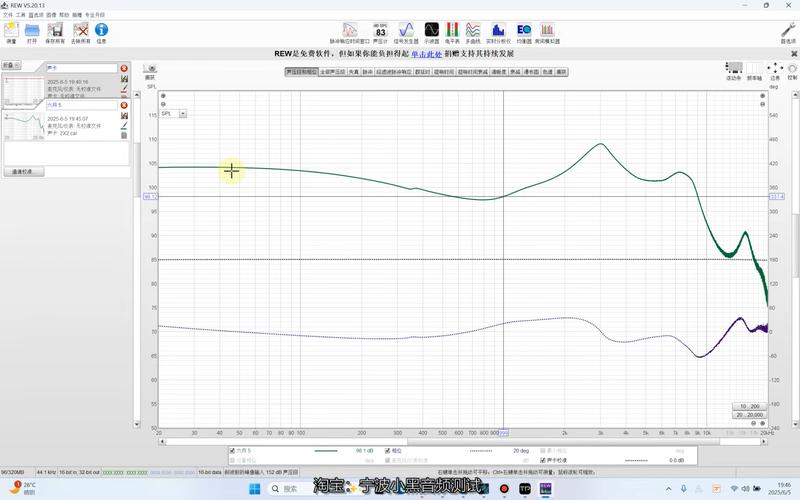Open notes icon for 六月 5 measurement
This screenshot has width=800, height=500.
[x=124, y=135]
